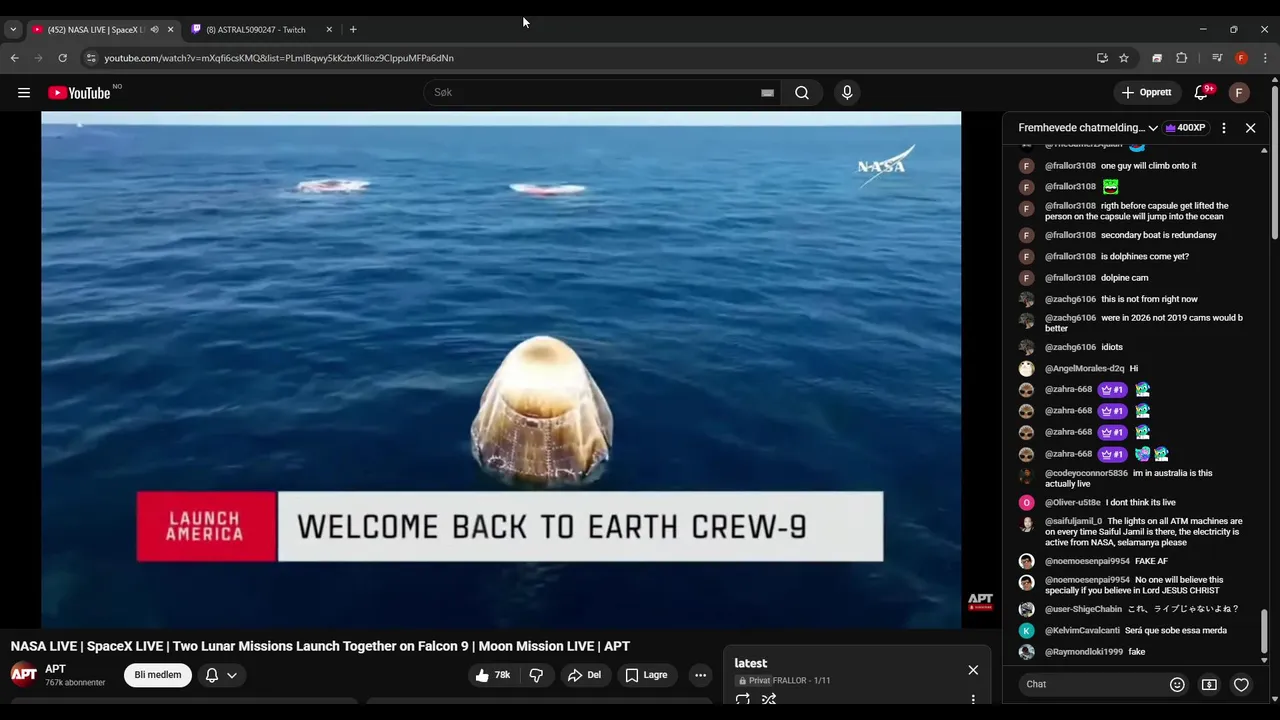Open YouTube account avatar menu
The height and width of the screenshot is (720, 1280).
[1239, 93]
